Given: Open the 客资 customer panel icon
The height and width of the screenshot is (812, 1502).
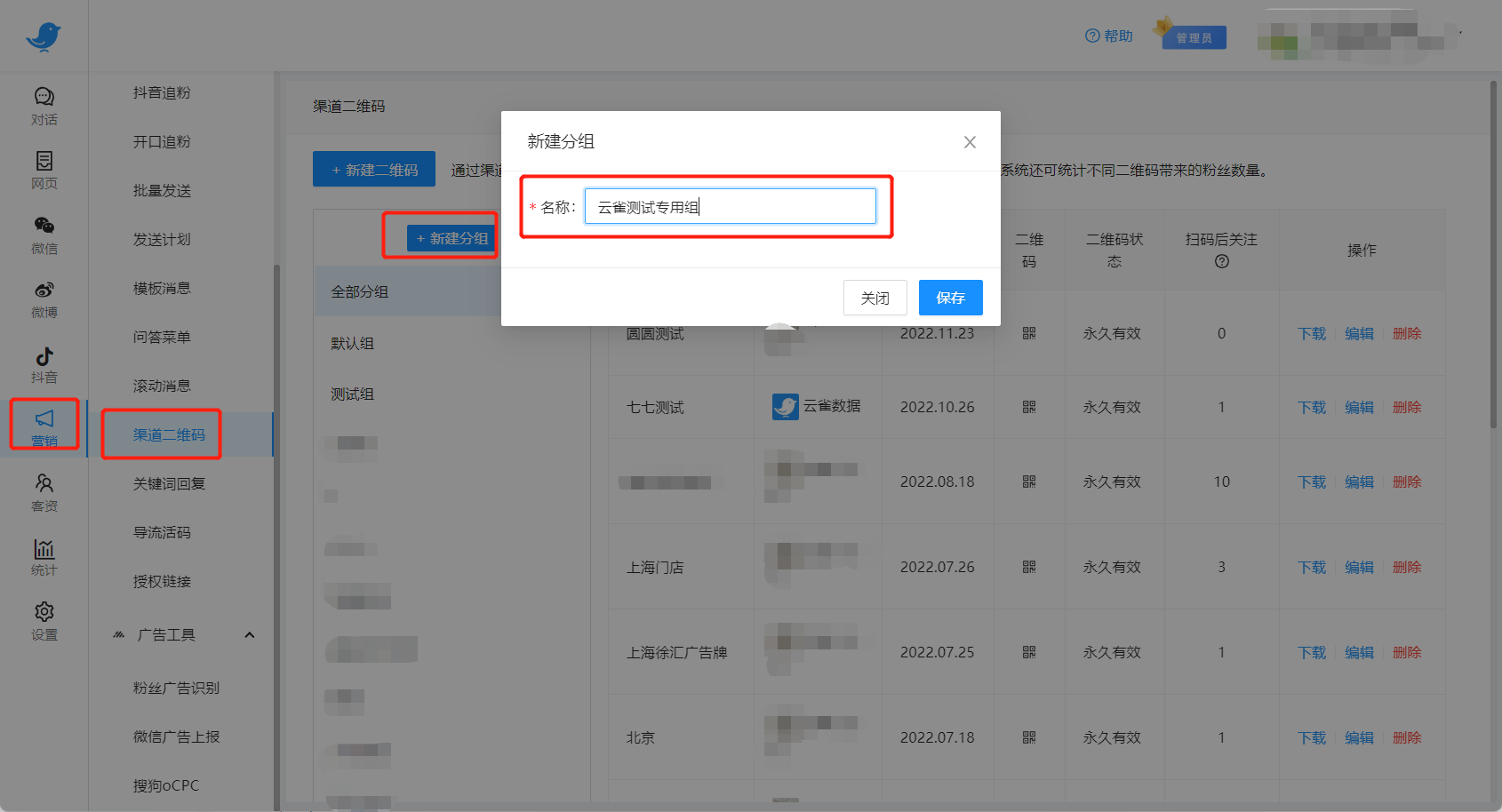Looking at the screenshot, I should tap(44, 490).
